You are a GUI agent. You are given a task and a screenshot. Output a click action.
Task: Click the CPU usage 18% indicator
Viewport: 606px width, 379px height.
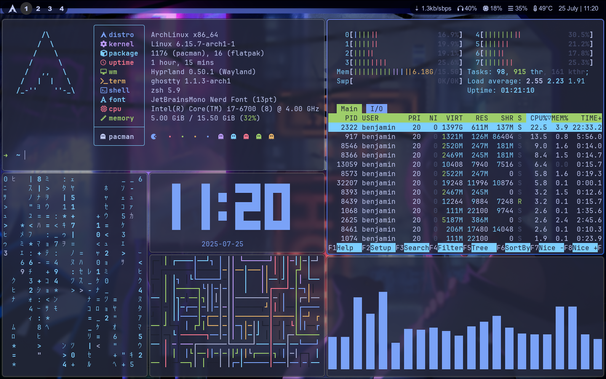492,8
